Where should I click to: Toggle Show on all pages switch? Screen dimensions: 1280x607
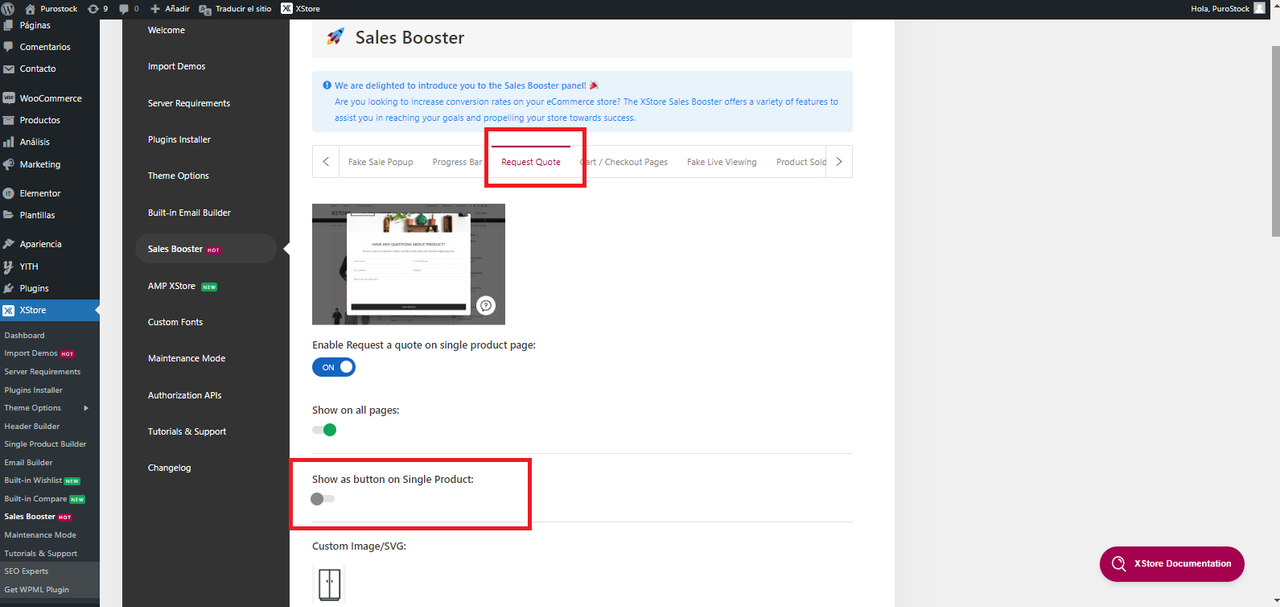tap(324, 430)
